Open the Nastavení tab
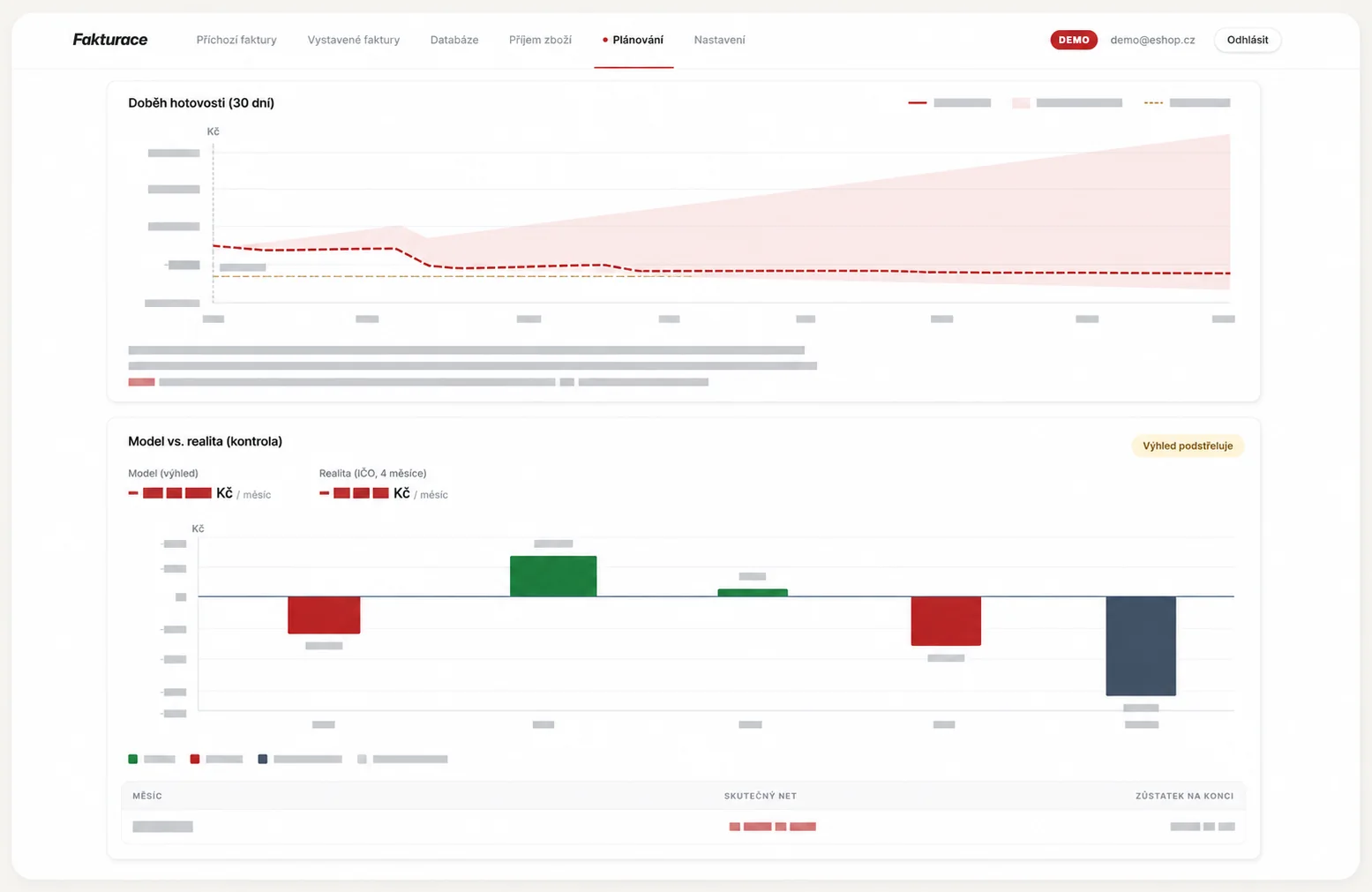 (x=719, y=40)
